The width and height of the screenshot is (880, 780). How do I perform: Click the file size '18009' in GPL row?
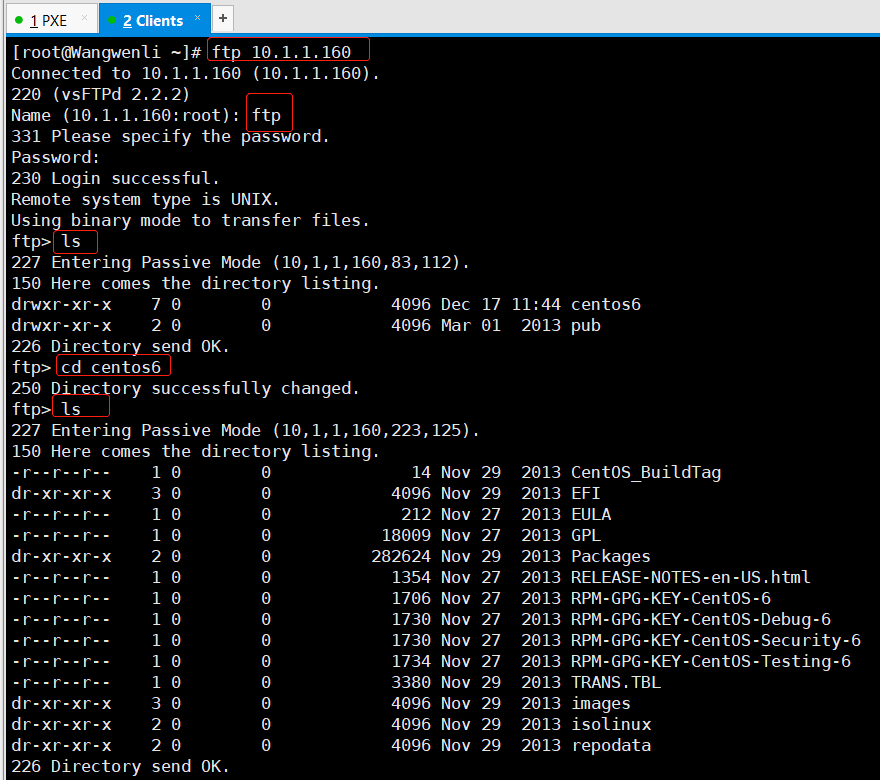(406, 536)
